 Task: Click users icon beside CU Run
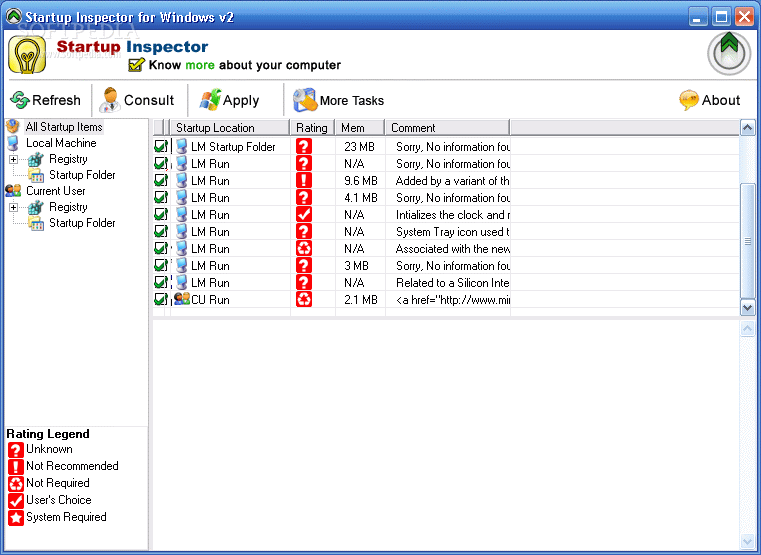[x=182, y=299]
